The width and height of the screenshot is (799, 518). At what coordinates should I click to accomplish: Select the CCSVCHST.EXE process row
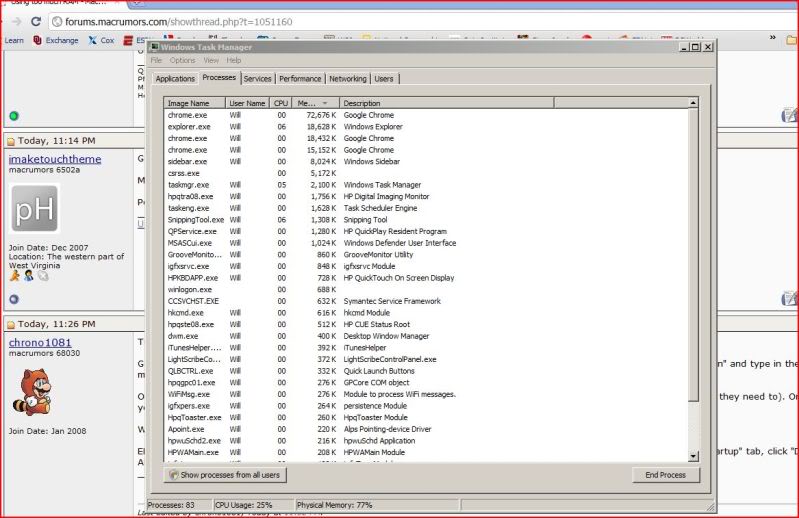(426, 301)
